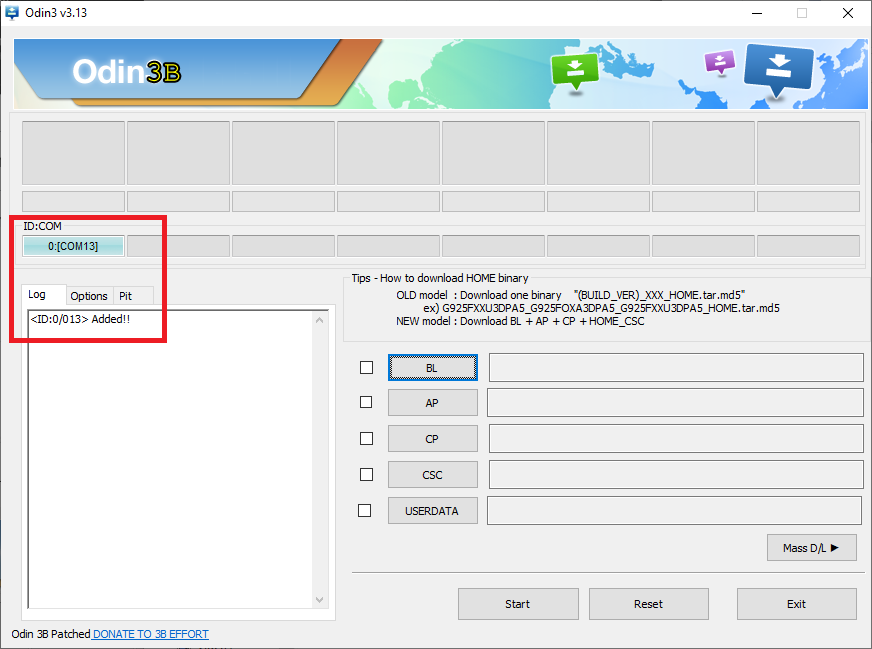The image size is (872, 649).
Task: Browse for an AP firmware file
Action: tap(433, 403)
